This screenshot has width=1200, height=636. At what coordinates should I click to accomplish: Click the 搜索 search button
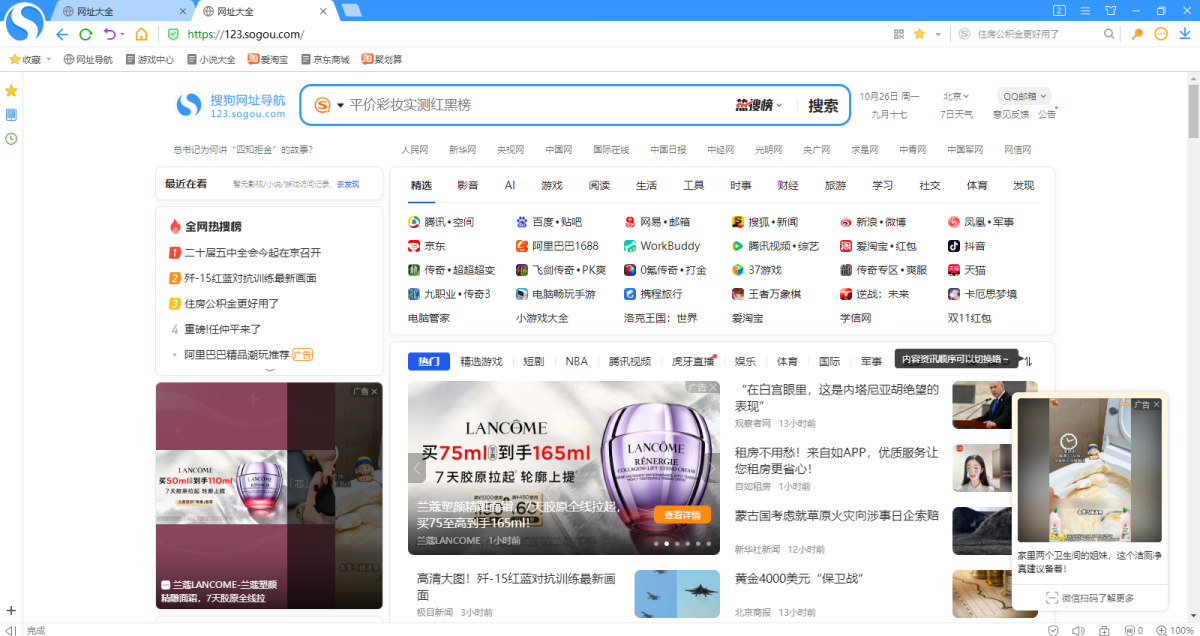[823, 105]
